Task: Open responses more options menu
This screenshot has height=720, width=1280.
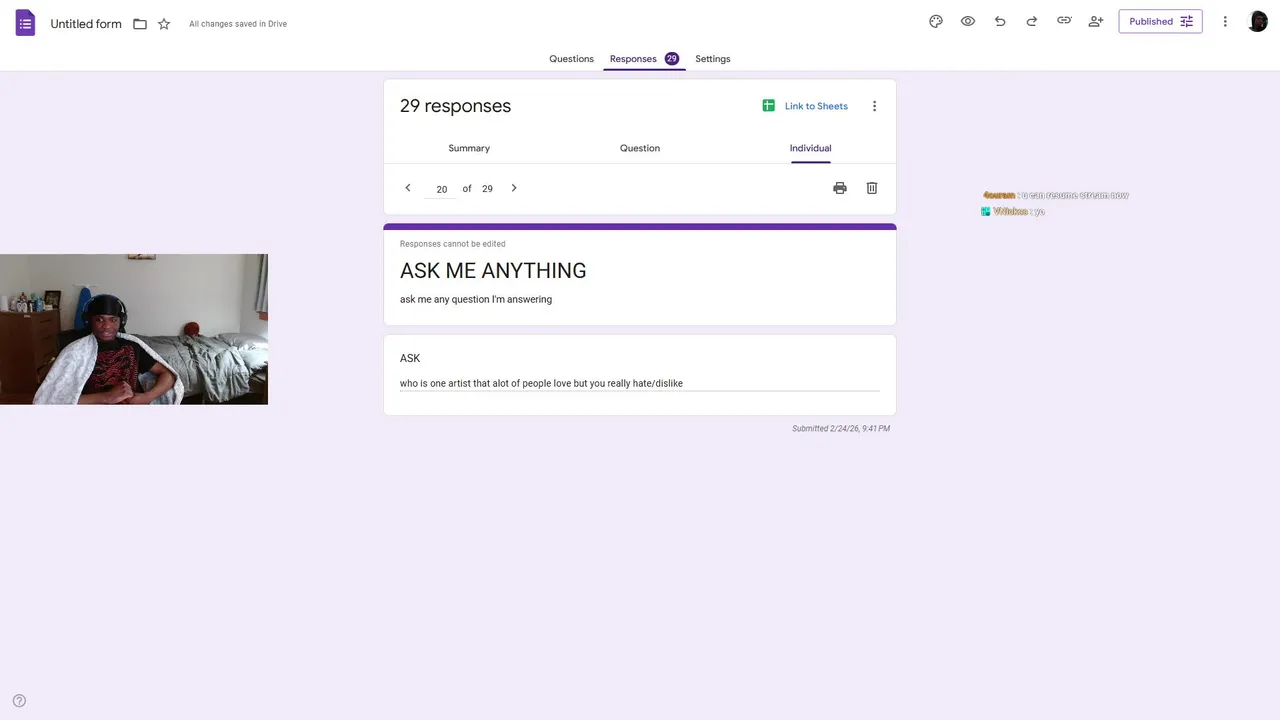Action: (874, 106)
